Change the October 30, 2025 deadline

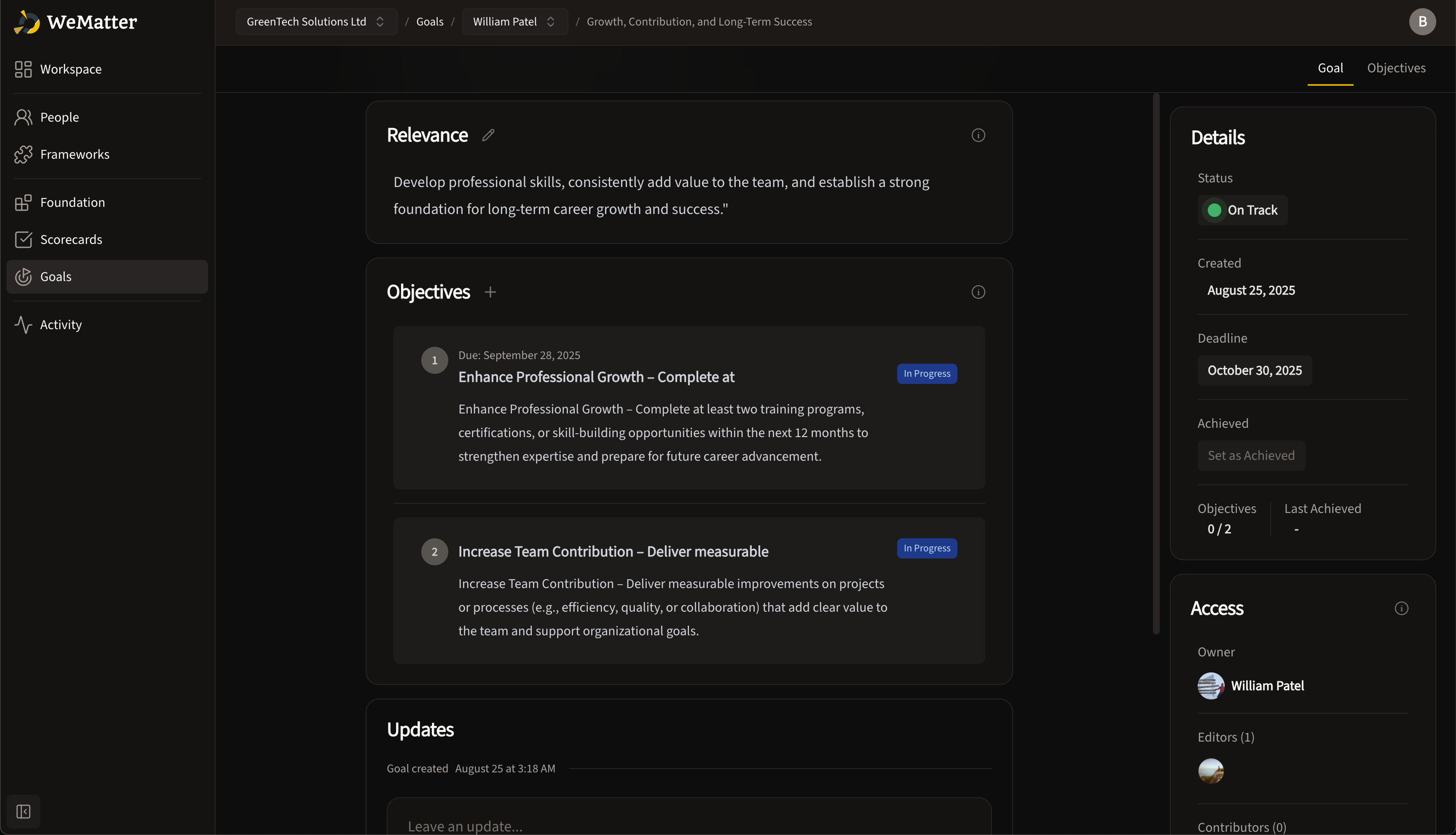(1254, 371)
